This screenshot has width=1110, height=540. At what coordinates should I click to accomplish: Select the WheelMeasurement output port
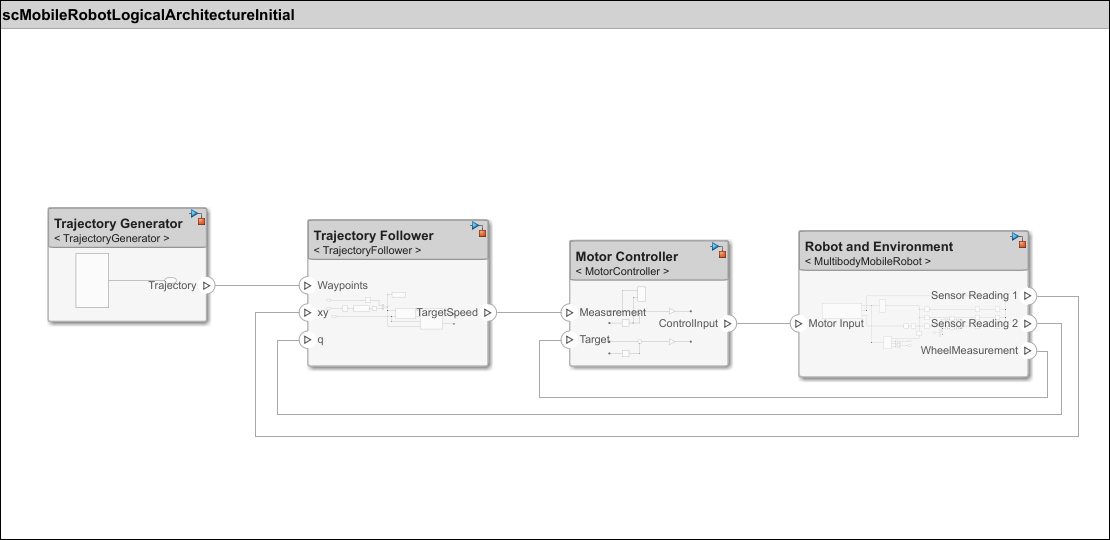(1028, 350)
